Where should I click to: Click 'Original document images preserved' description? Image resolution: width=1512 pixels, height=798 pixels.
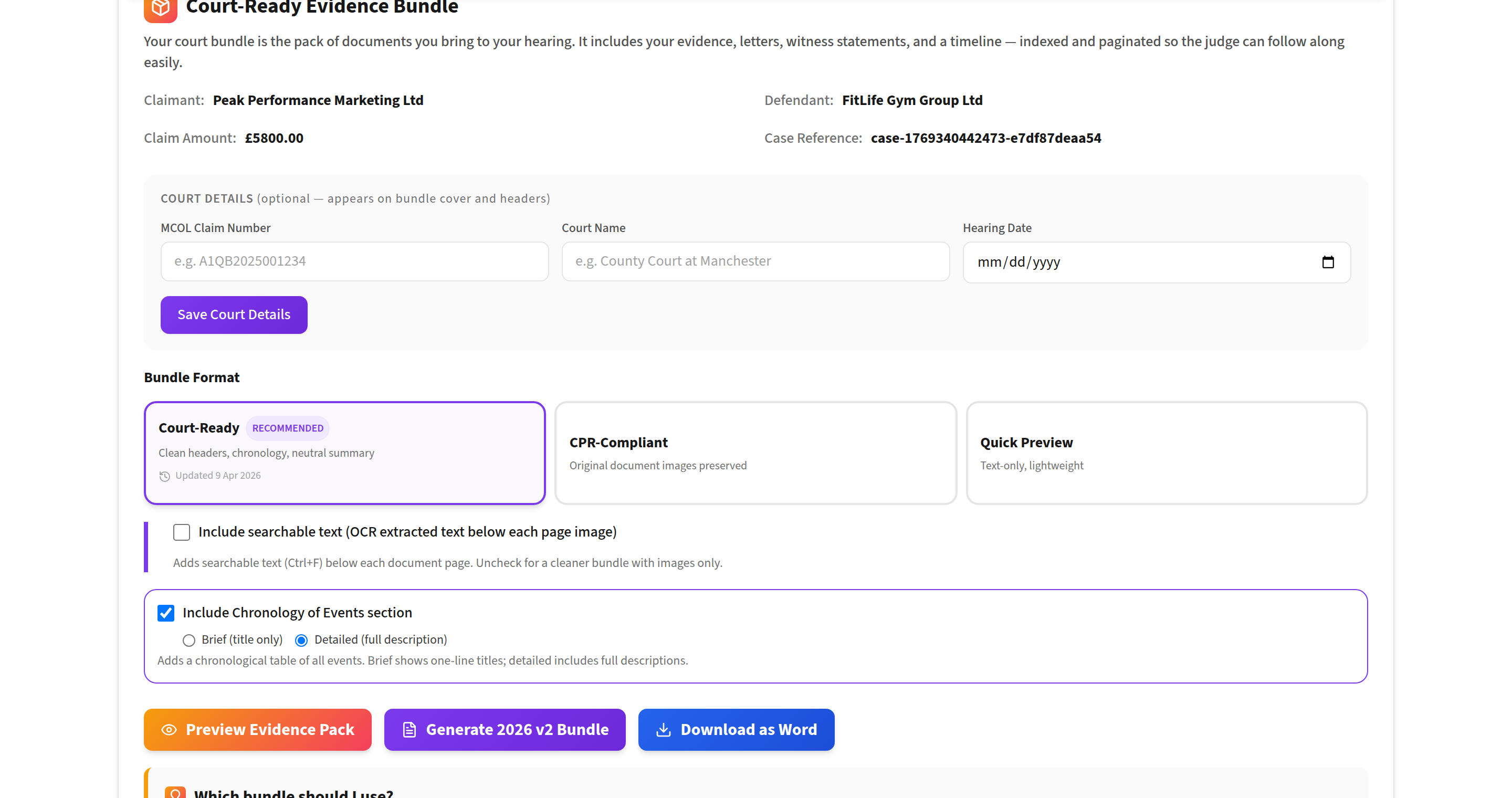(x=658, y=465)
